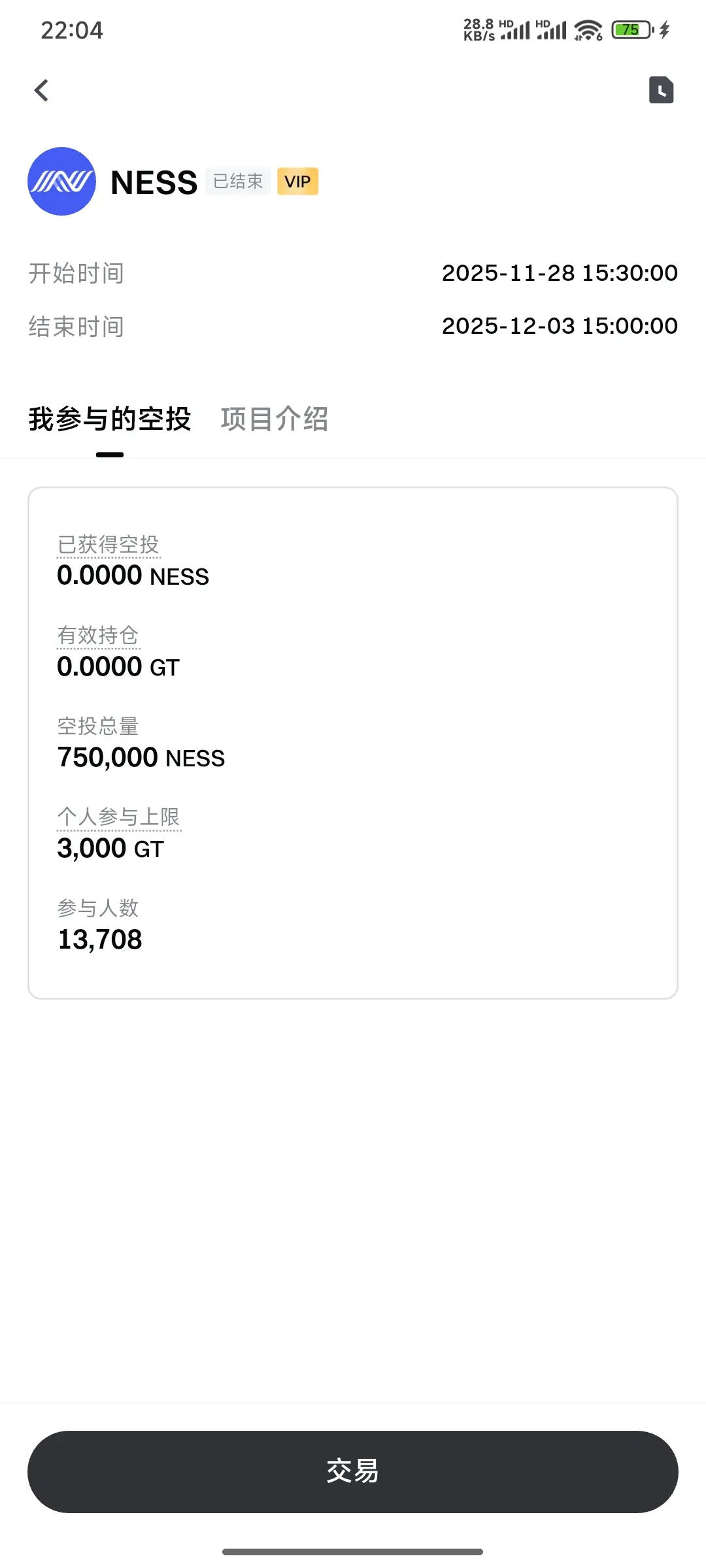Tap the end time 2025-12-03 value
The height and width of the screenshot is (1568, 706).
pyautogui.click(x=560, y=326)
